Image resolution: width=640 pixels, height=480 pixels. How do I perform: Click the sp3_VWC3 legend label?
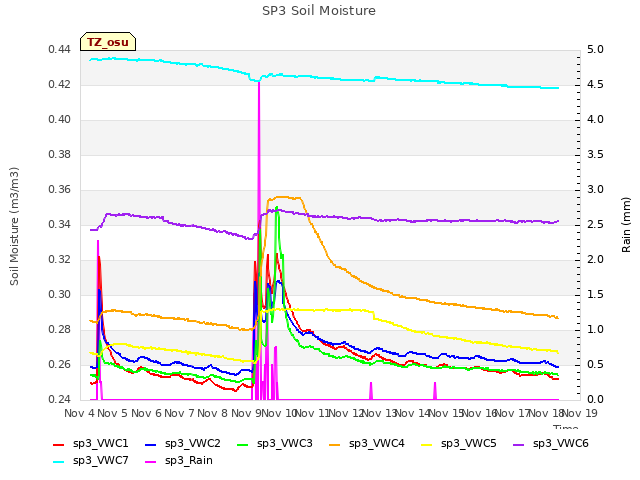click(284, 443)
